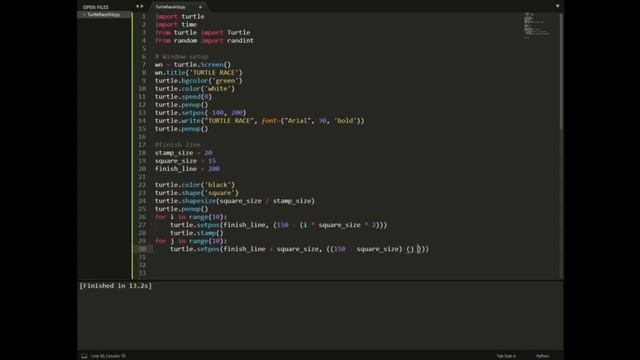Place cursor on line 'import time'
Image resolution: width=640 pixels, height=360 pixels.
tap(176, 24)
